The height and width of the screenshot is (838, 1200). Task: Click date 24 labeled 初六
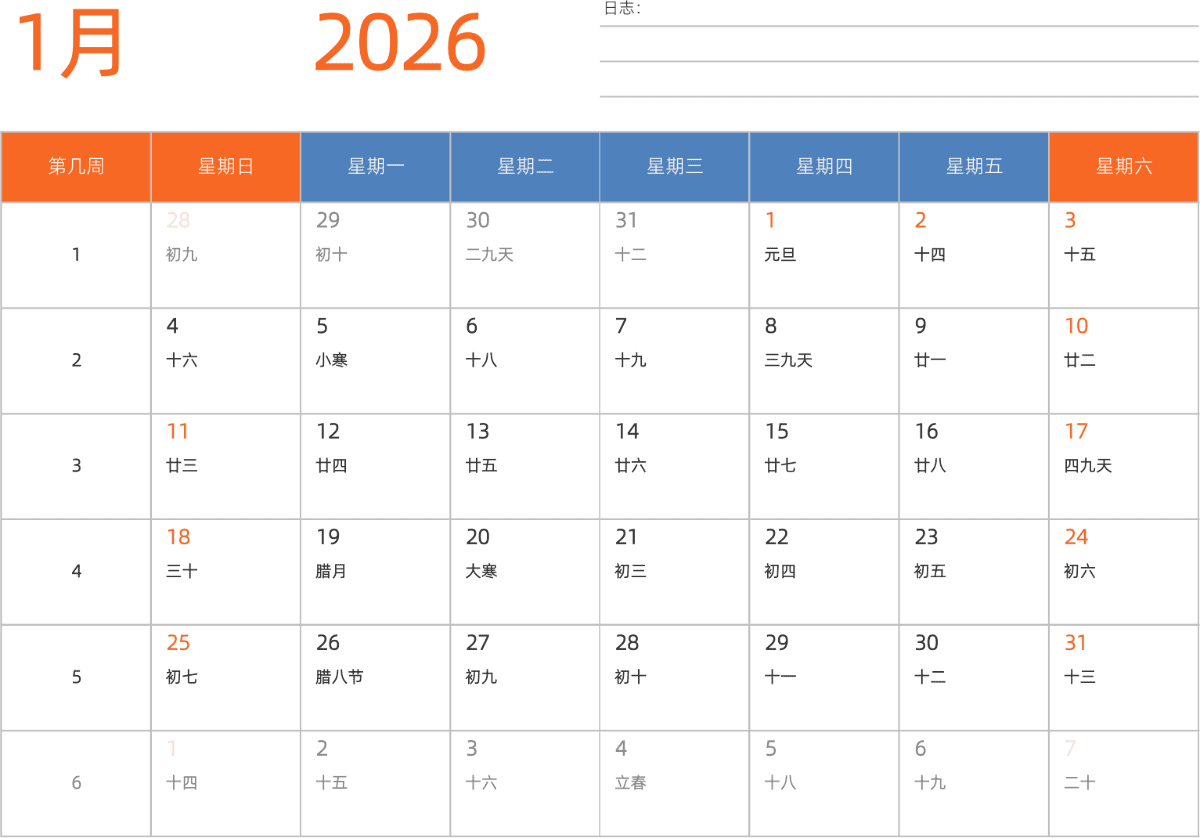1124,572
